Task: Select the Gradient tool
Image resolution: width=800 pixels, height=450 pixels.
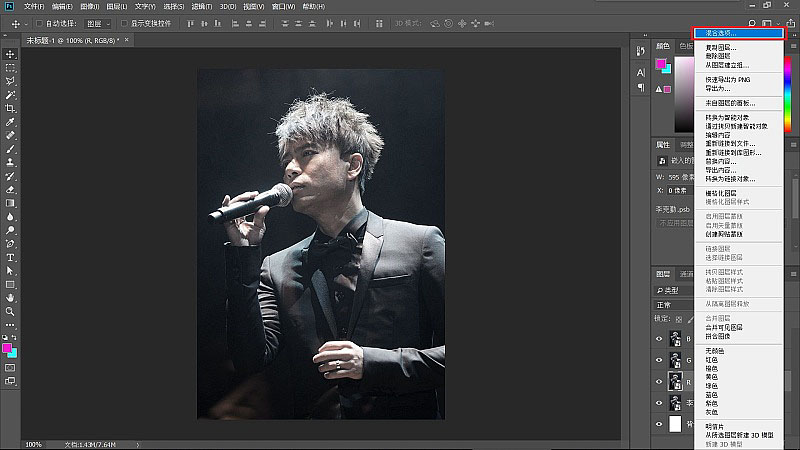Action: click(10, 203)
